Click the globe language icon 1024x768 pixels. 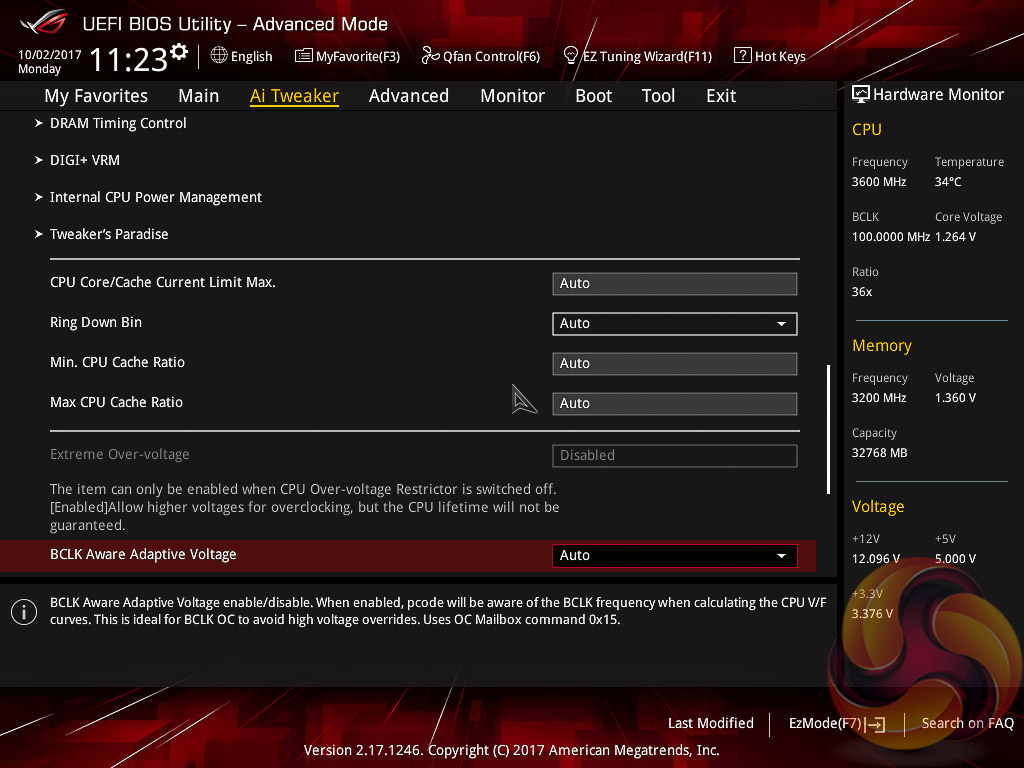[x=219, y=56]
